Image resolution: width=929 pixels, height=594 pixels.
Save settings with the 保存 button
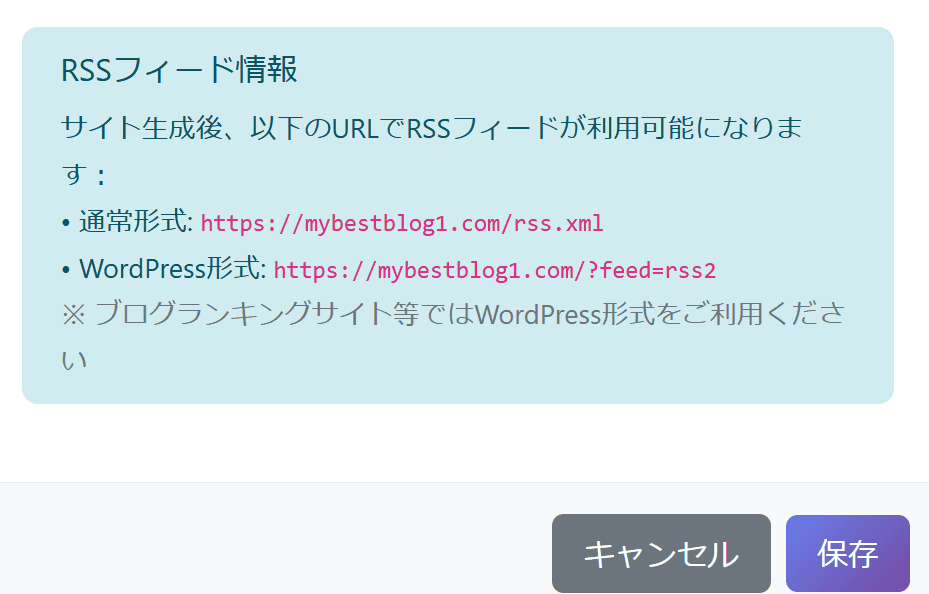pos(848,553)
